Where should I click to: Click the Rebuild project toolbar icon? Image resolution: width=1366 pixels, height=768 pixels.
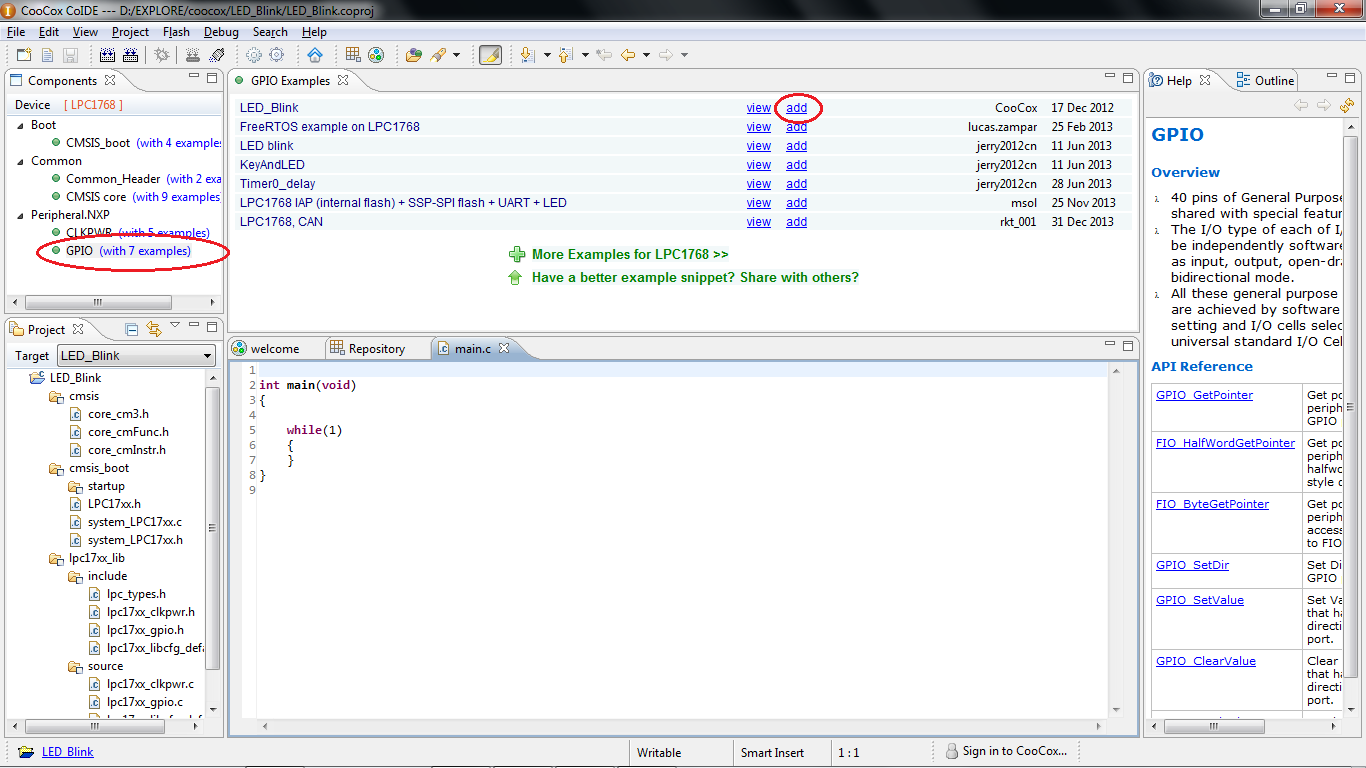tap(131, 55)
